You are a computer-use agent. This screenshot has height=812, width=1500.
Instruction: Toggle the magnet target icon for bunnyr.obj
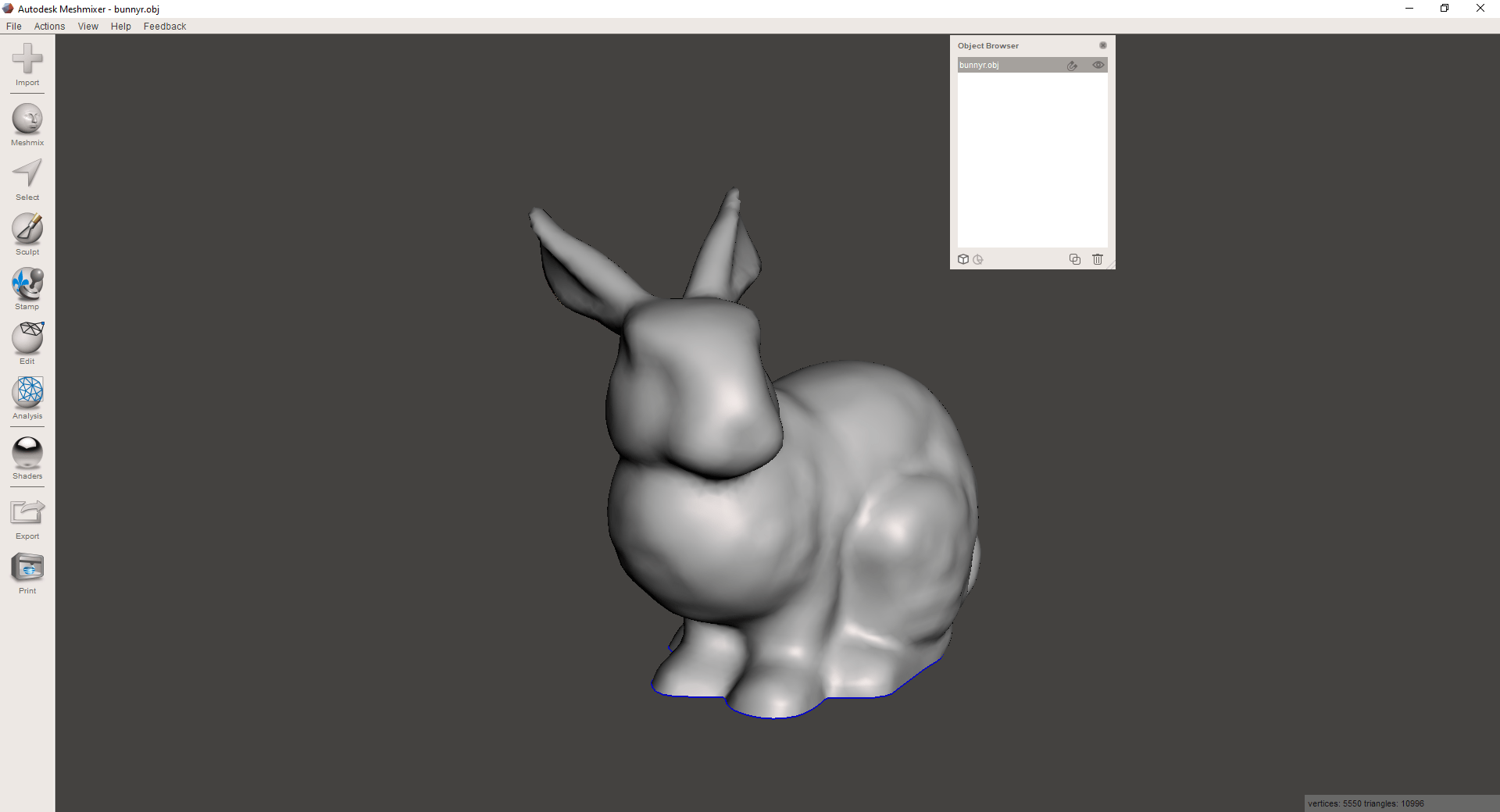tap(1073, 66)
